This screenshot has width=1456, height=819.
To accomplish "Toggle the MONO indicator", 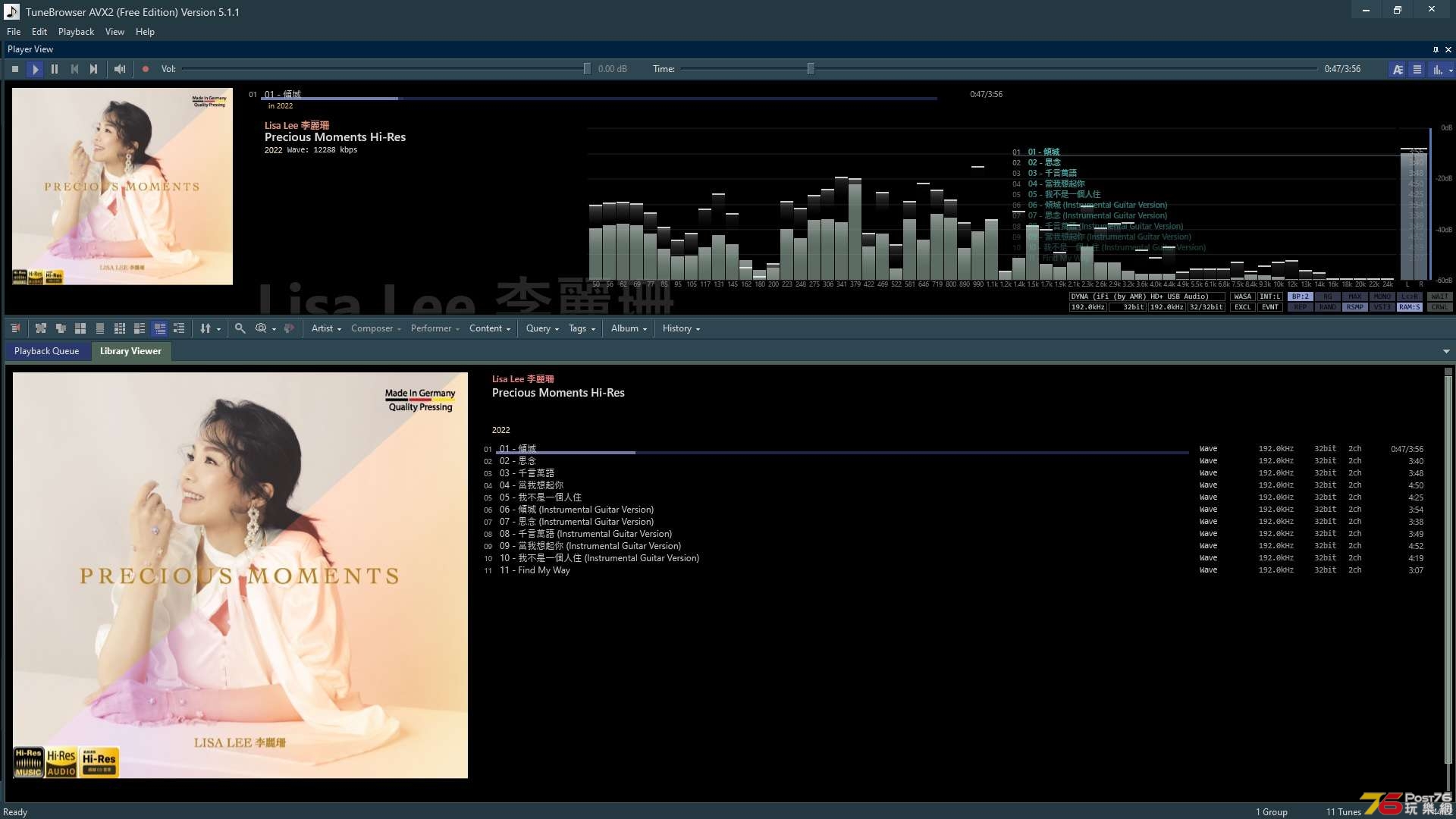I will click(x=1382, y=297).
